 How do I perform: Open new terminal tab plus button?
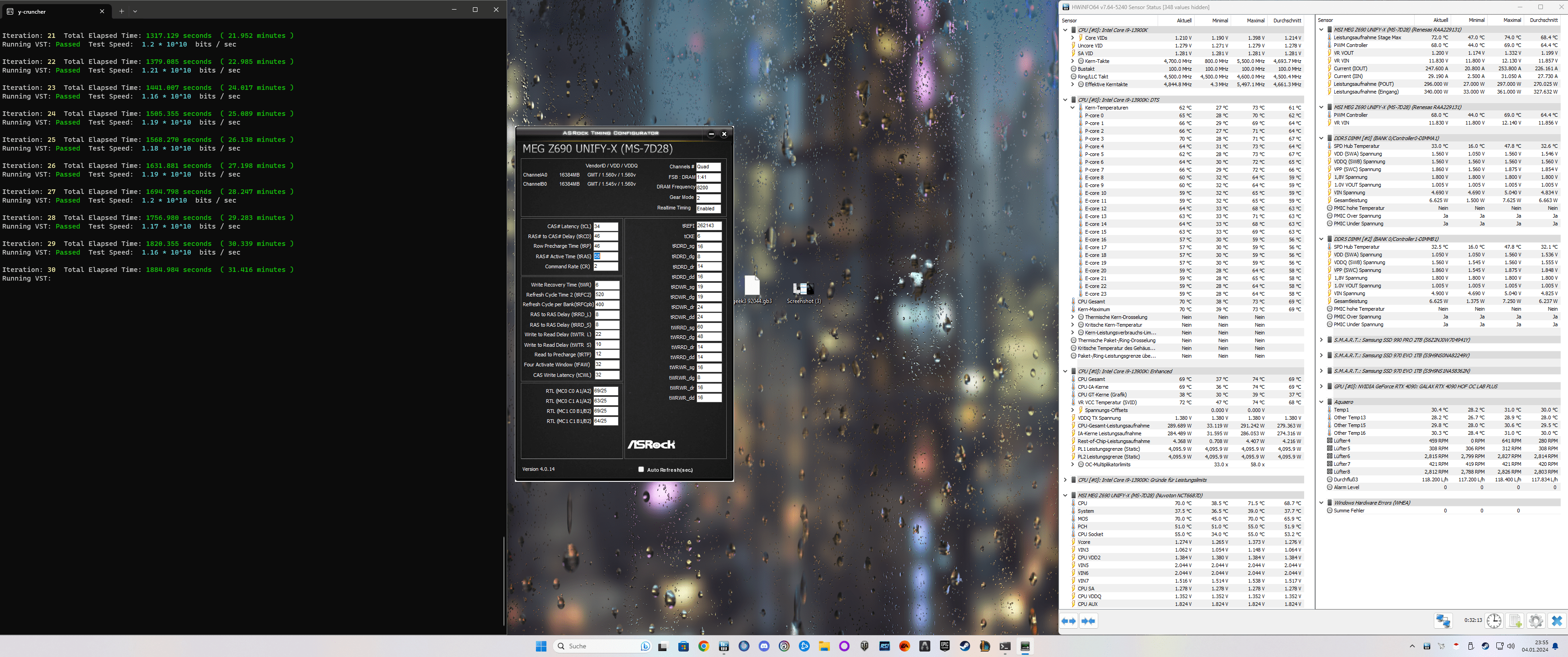coord(122,11)
